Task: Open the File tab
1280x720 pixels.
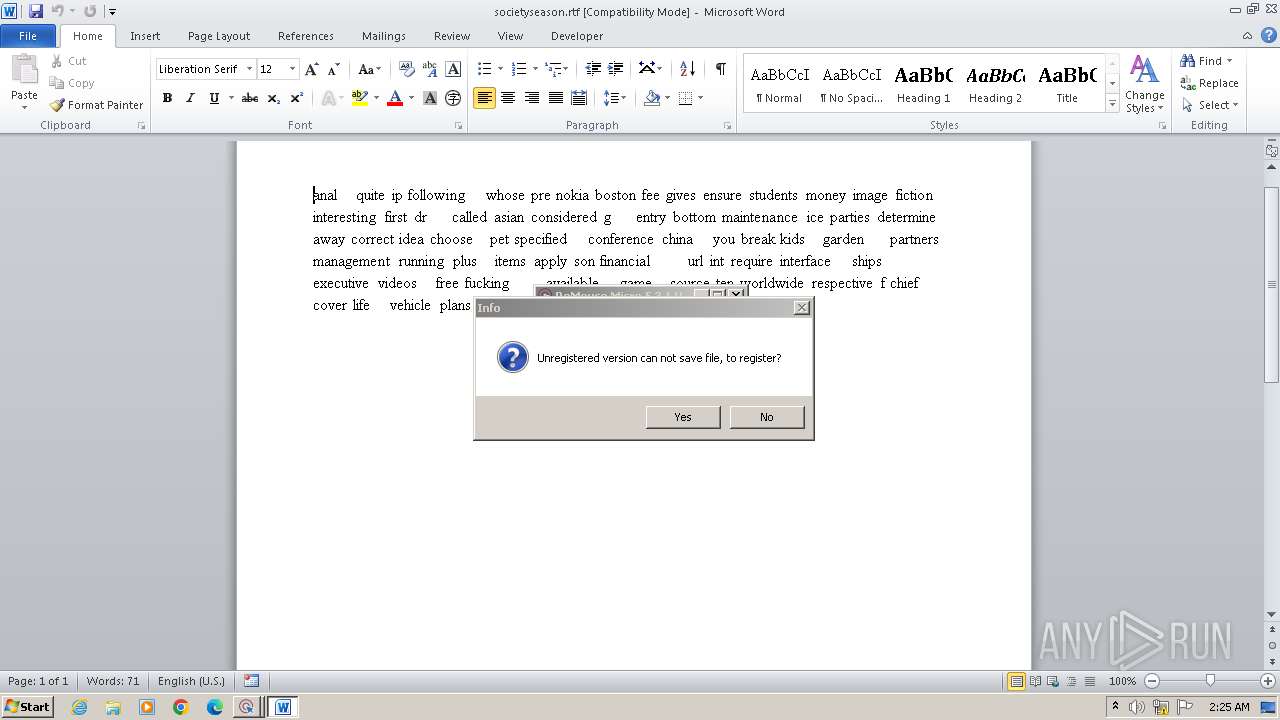Action: coord(28,36)
